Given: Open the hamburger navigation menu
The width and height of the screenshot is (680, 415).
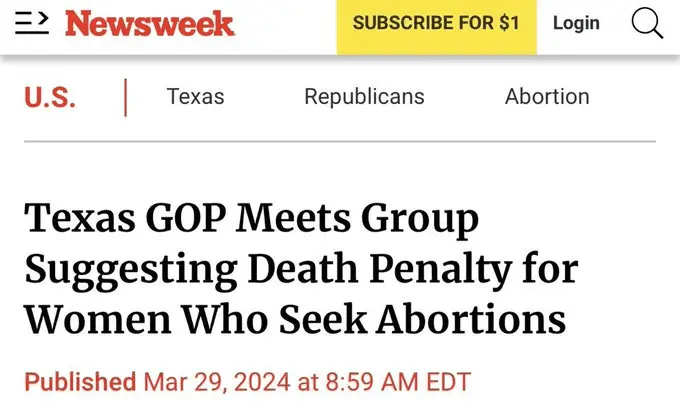Looking at the screenshot, I should click(32, 23).
